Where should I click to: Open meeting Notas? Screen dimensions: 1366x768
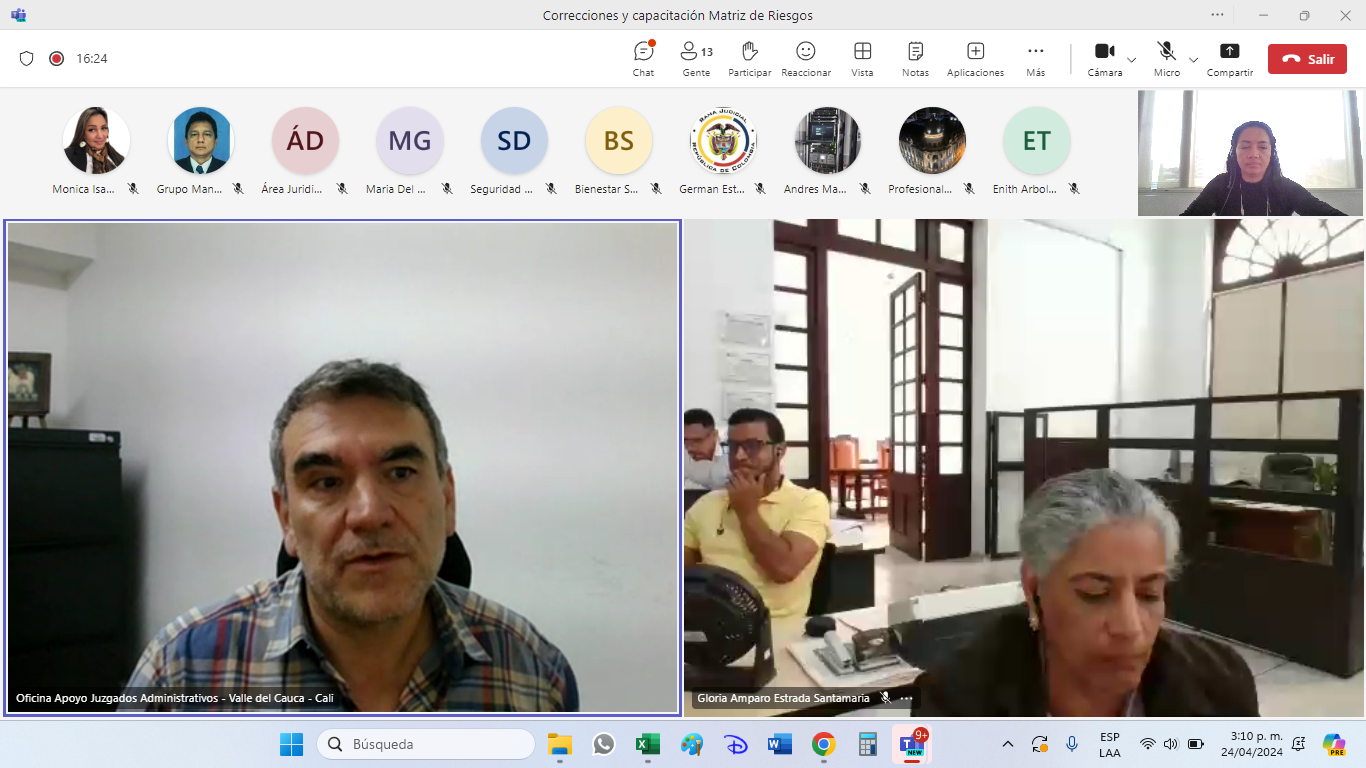[915, 58]
